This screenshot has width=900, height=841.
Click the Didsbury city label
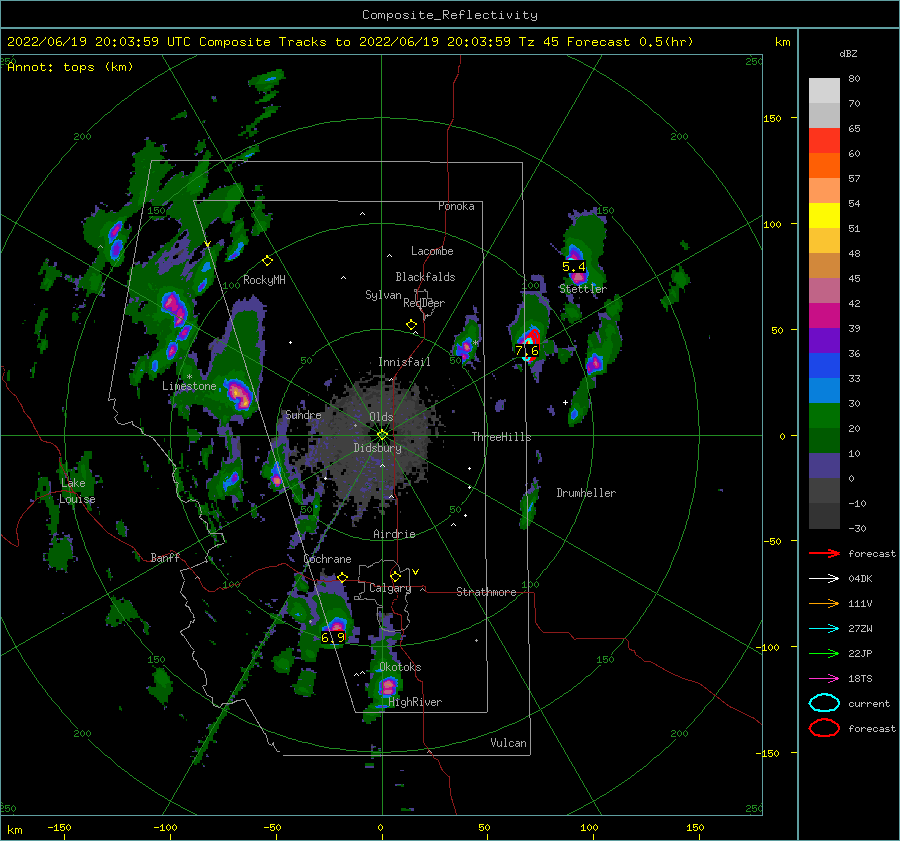377,448
